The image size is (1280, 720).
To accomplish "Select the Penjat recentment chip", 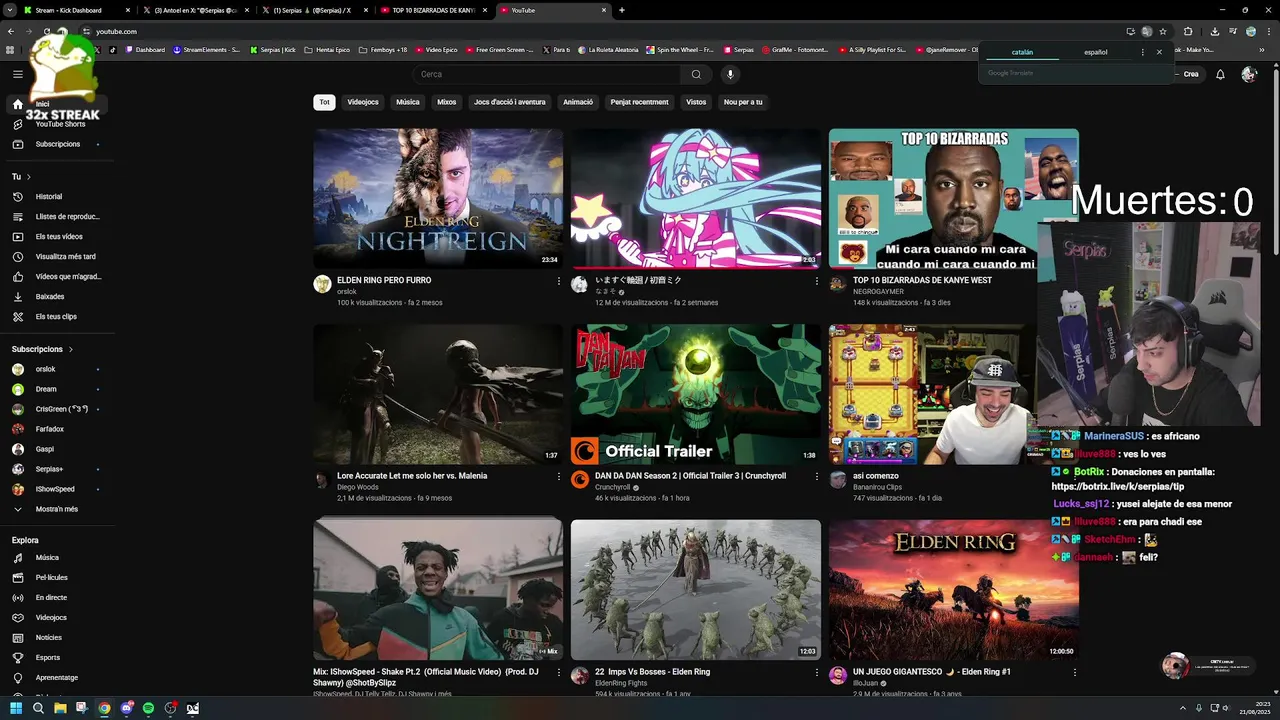I will [639, 102].
